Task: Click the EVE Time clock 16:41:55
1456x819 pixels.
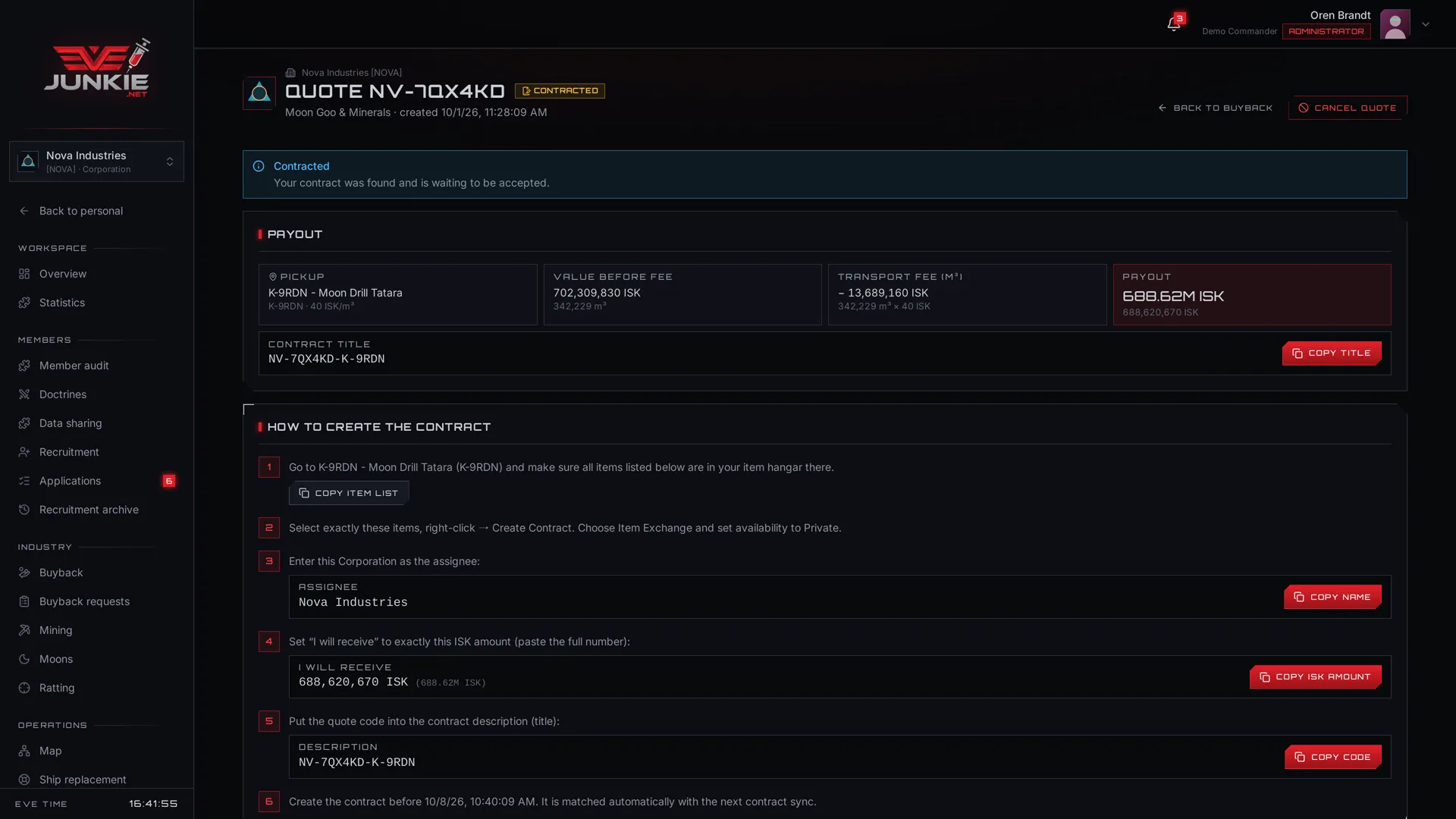Action: tap(153, 804)
